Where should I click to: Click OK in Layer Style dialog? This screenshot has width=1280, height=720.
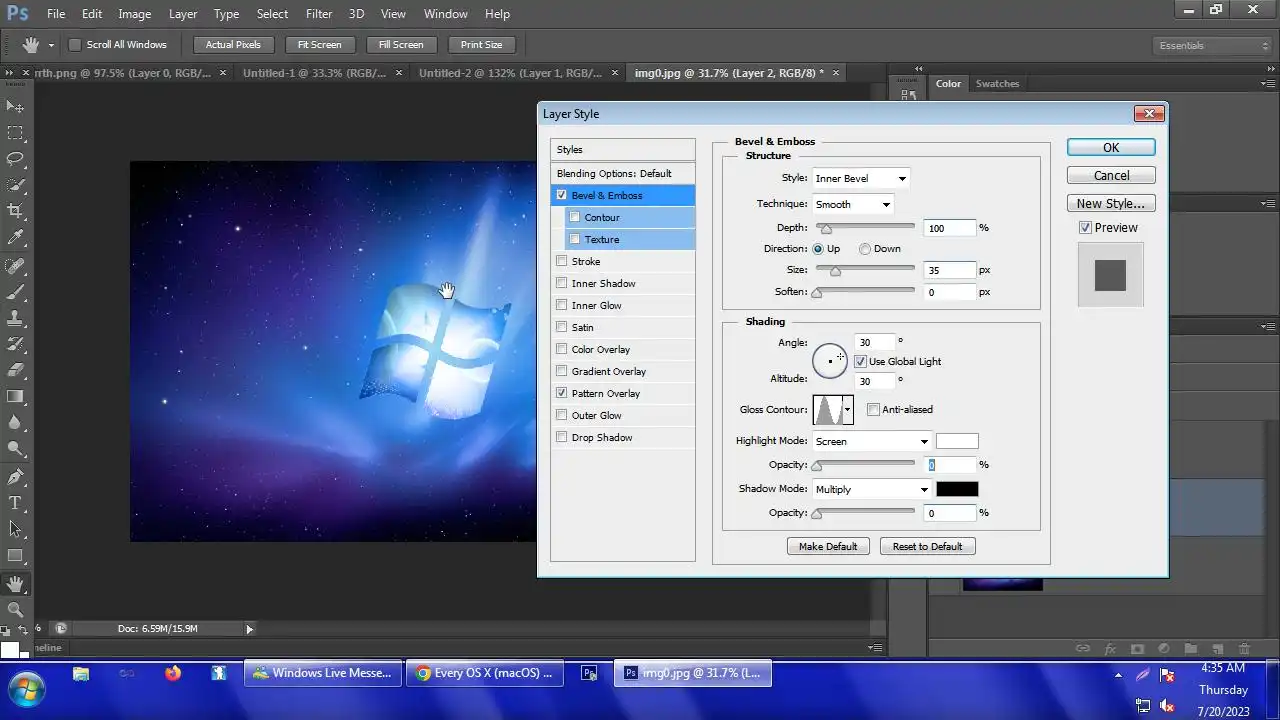click(x=1111, y=147)
